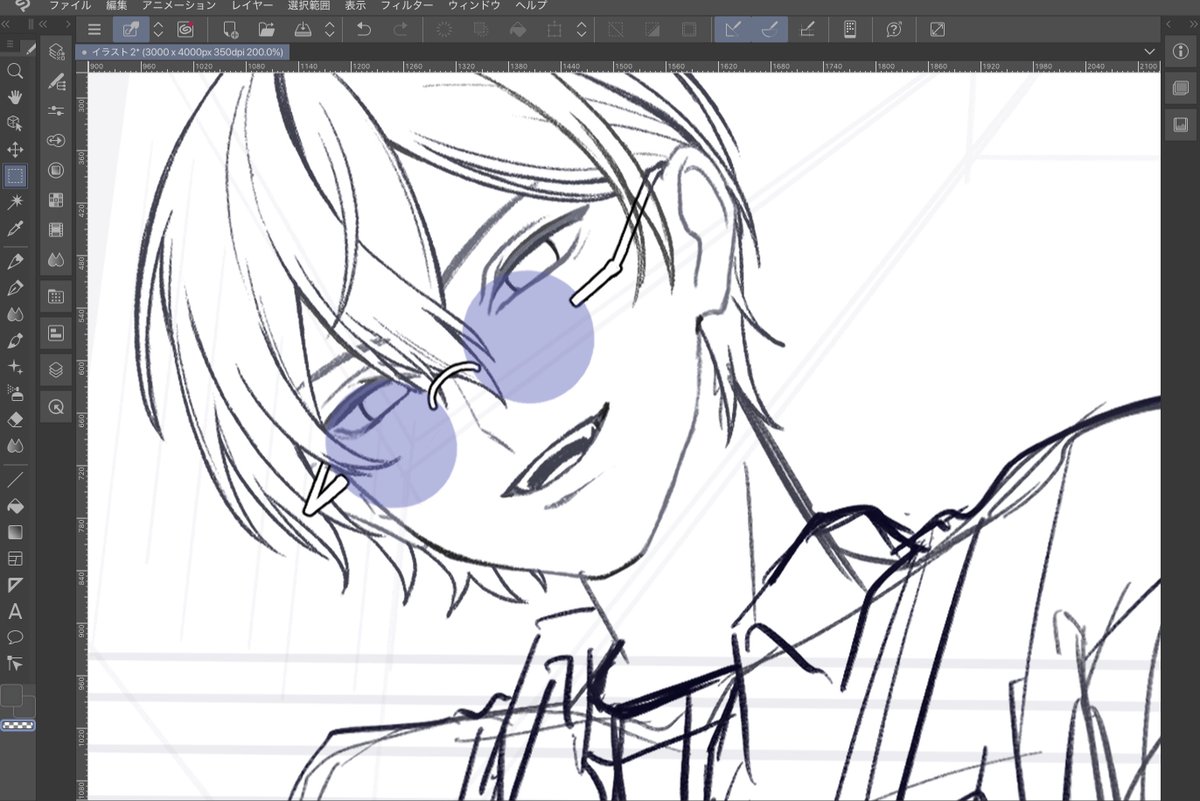Select the Gradient tool
Image resolution: width=1200 pixels, height=801 pixels.
pos(16,531)
